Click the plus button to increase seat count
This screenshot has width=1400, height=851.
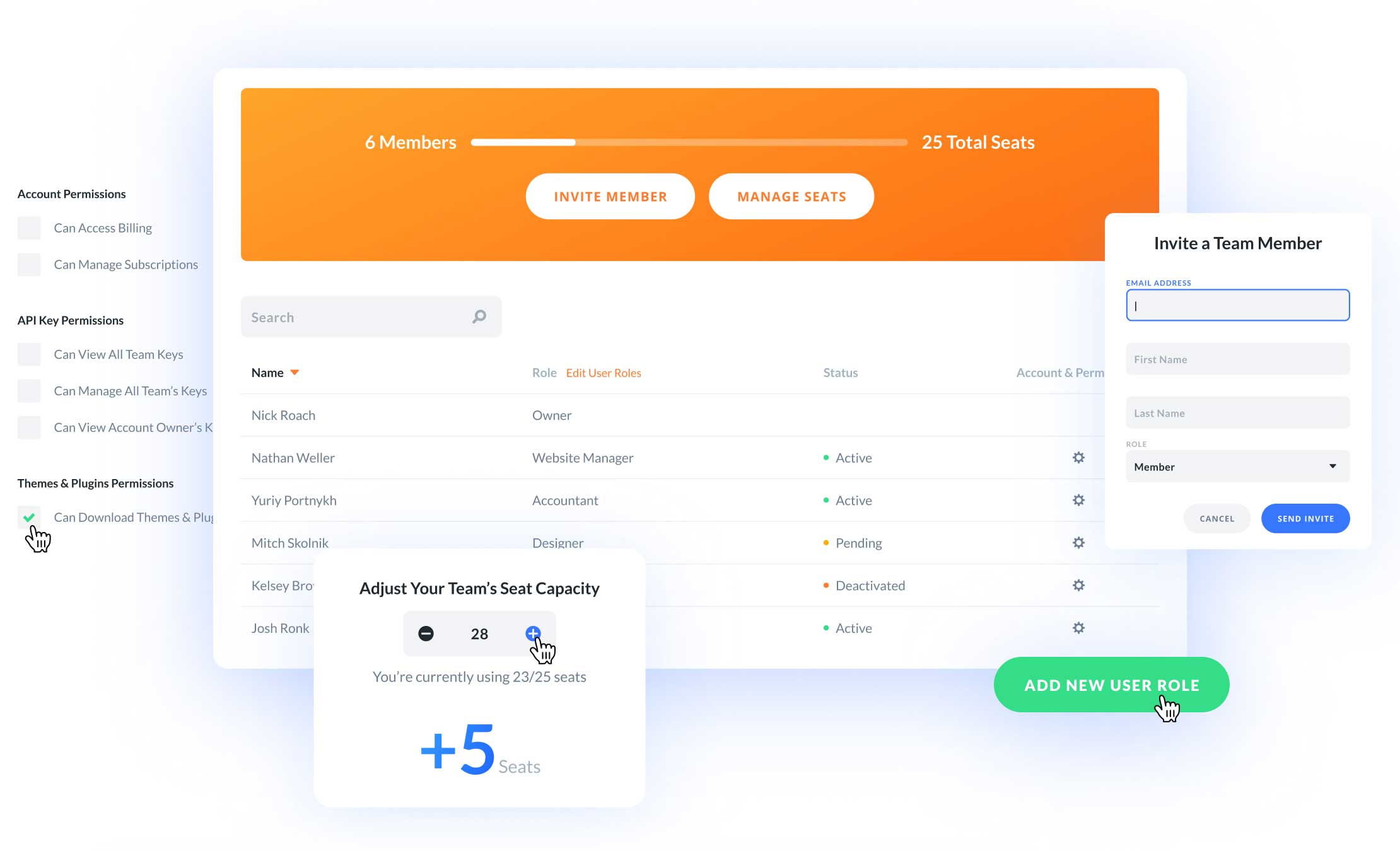click(x=533, y=633)
